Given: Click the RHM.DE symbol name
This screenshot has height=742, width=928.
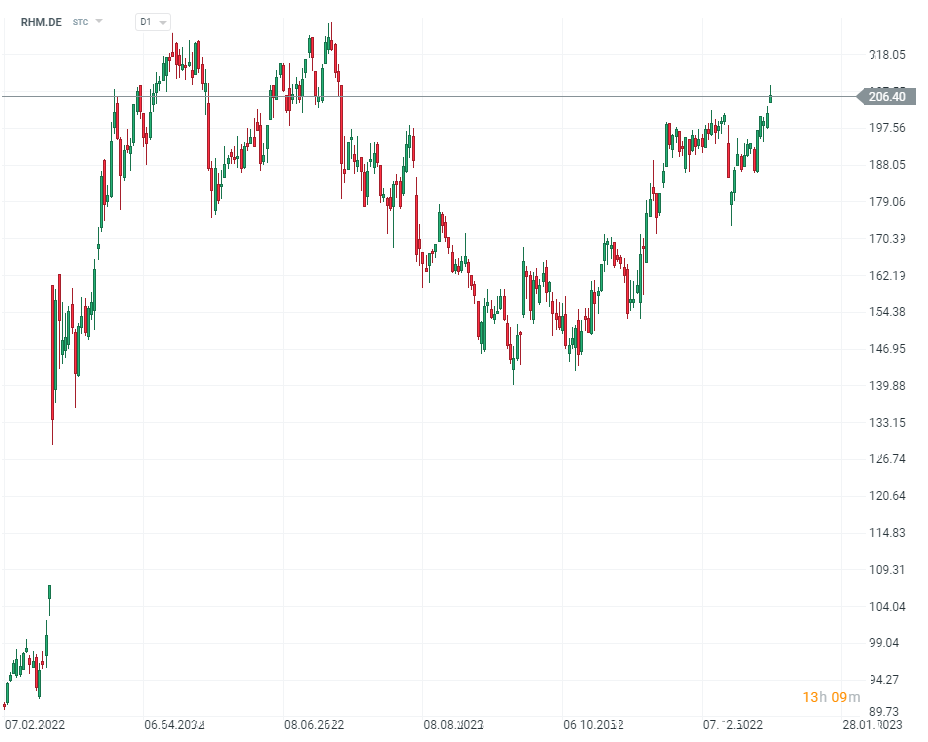Looking at the screenshot, I should point(41,21).
